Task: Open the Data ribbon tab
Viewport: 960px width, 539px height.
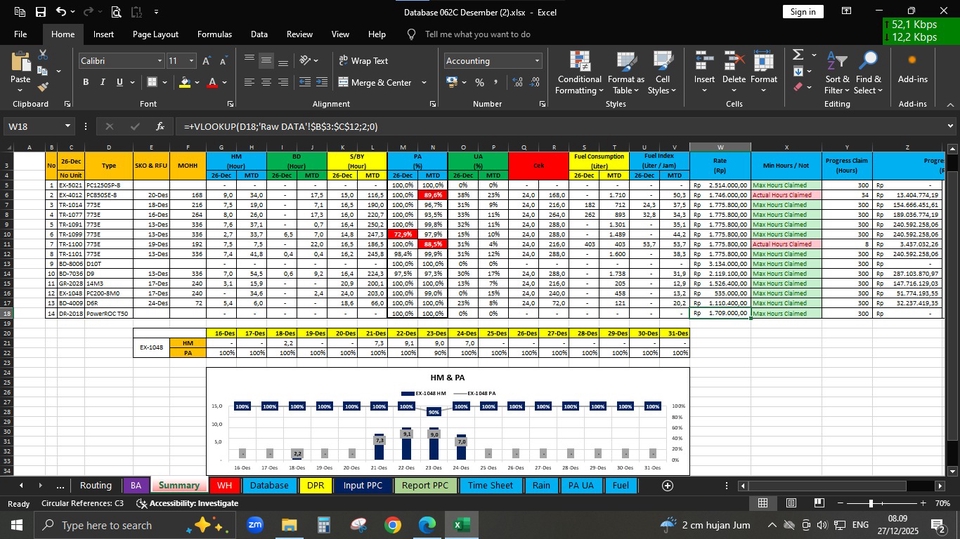Action: point(259,34)
